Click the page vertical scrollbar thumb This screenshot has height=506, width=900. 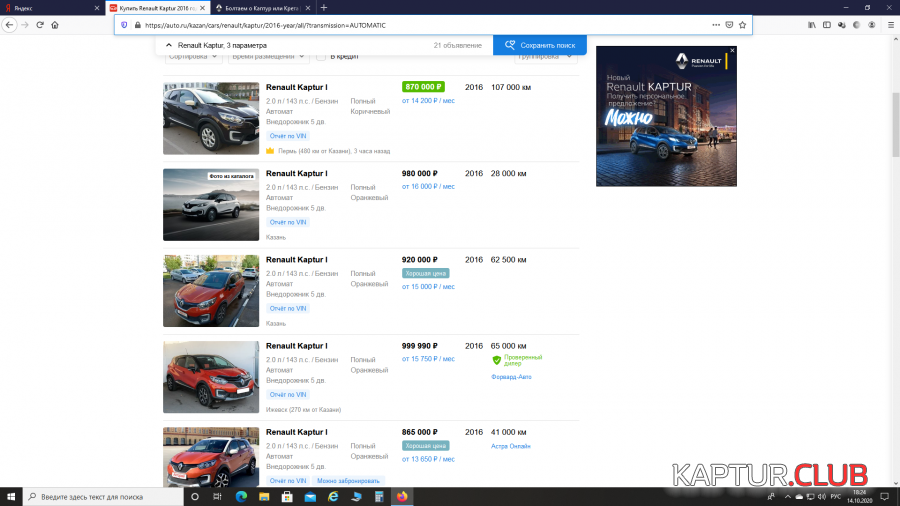895,123
